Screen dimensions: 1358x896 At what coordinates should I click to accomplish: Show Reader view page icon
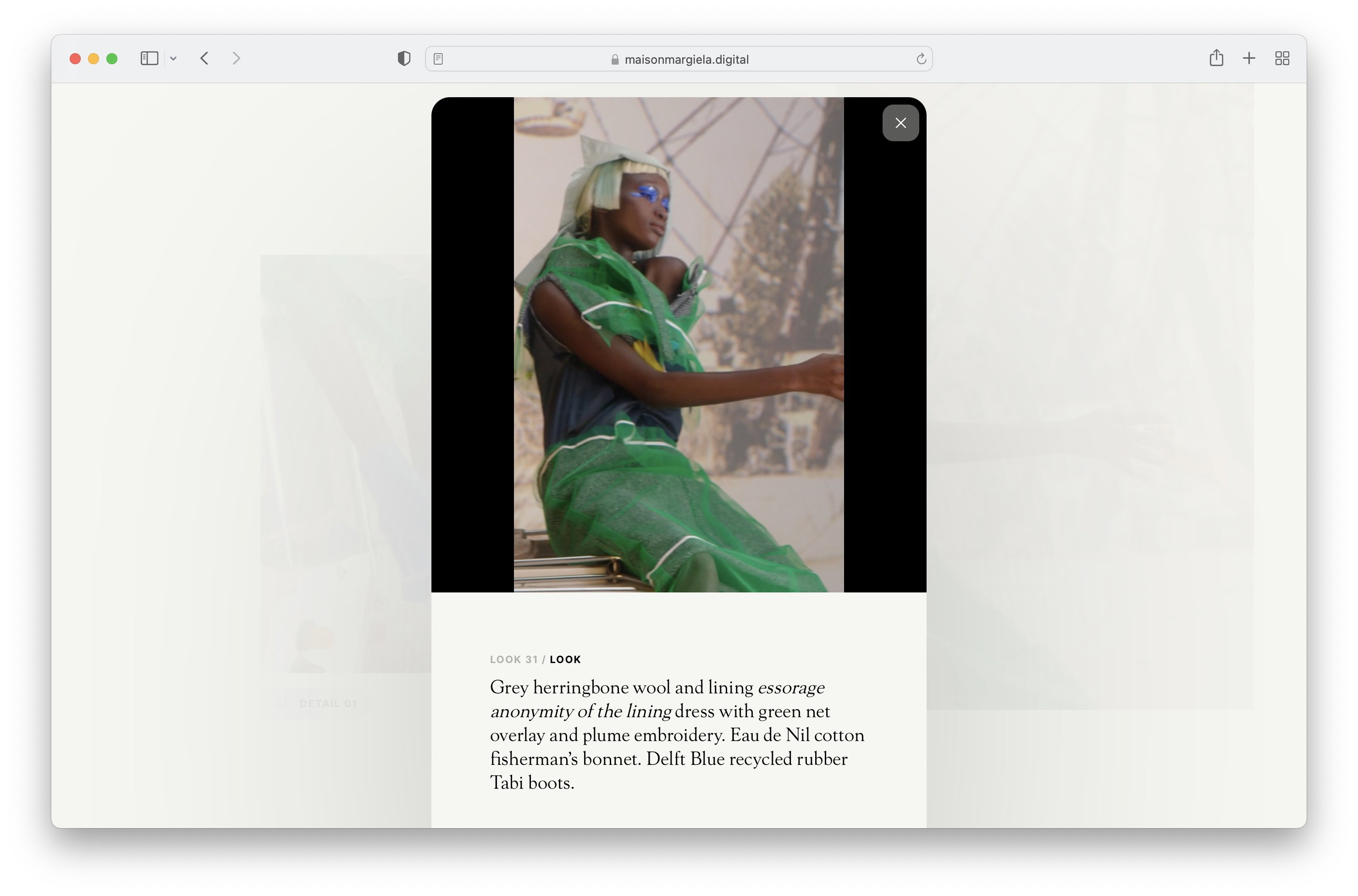click(438, 59)
